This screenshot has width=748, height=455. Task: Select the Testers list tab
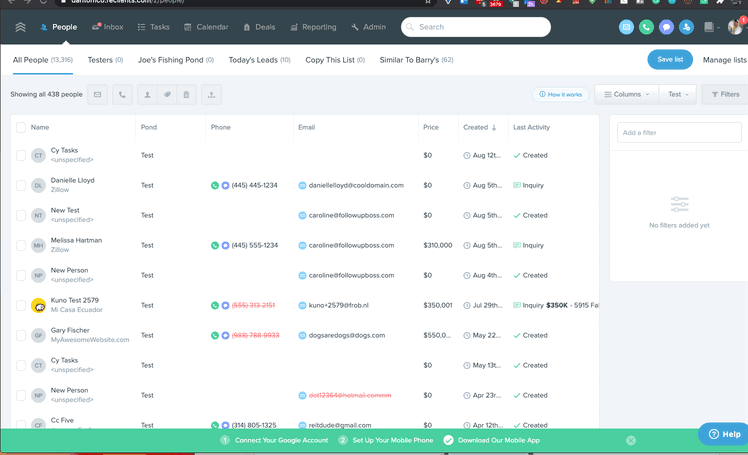click(x=105, y=60)
